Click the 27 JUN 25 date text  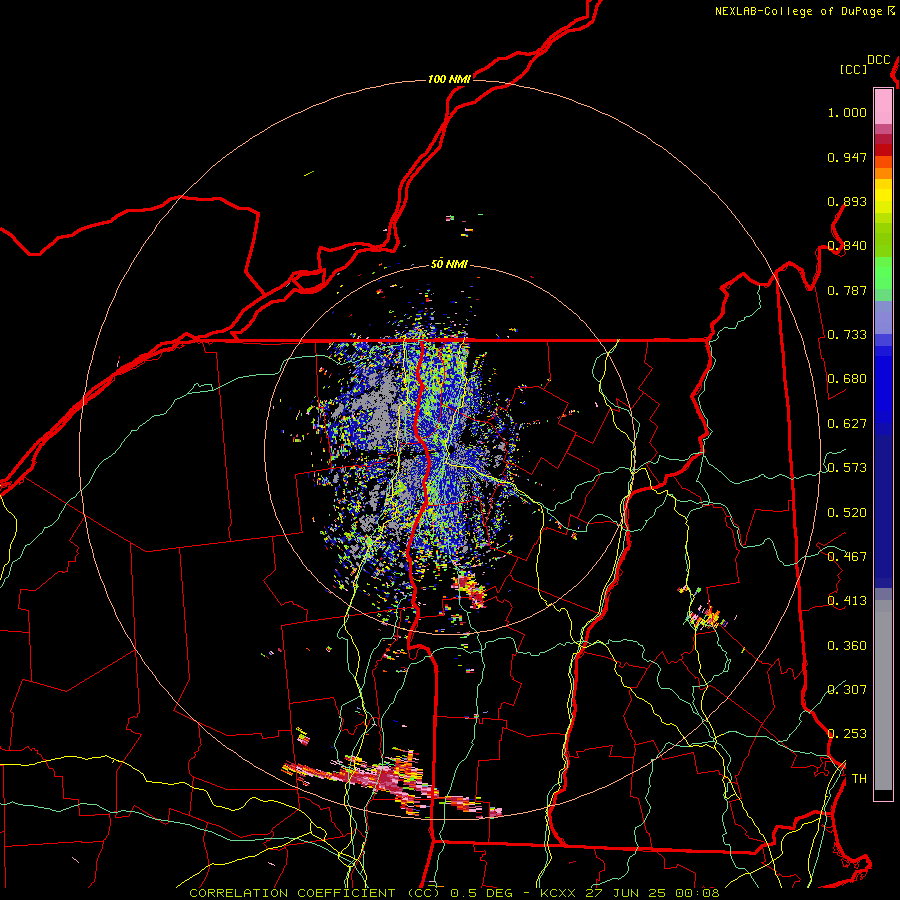click(x=626, y=893)
